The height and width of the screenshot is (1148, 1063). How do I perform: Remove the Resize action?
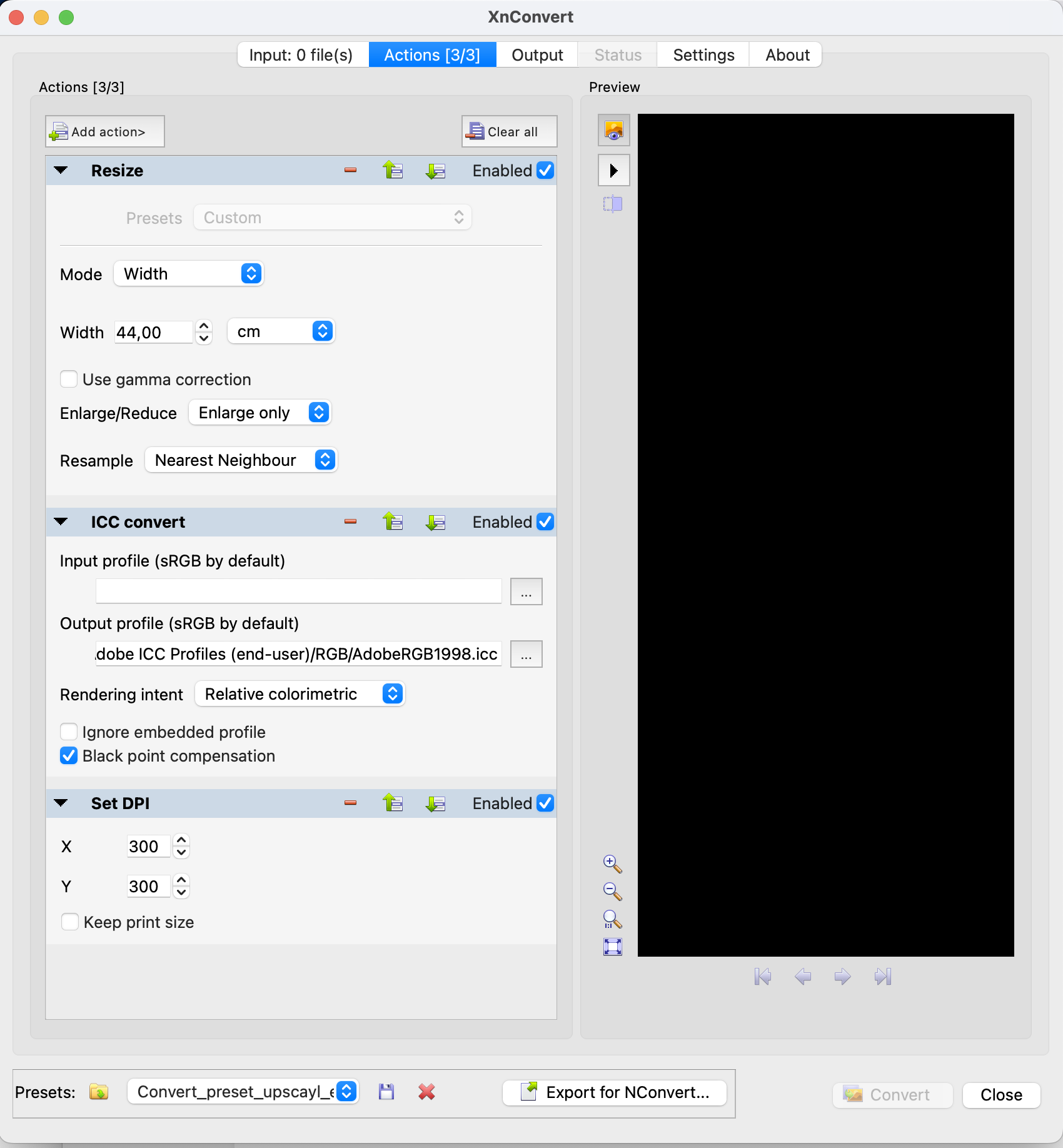coord(351,170)
